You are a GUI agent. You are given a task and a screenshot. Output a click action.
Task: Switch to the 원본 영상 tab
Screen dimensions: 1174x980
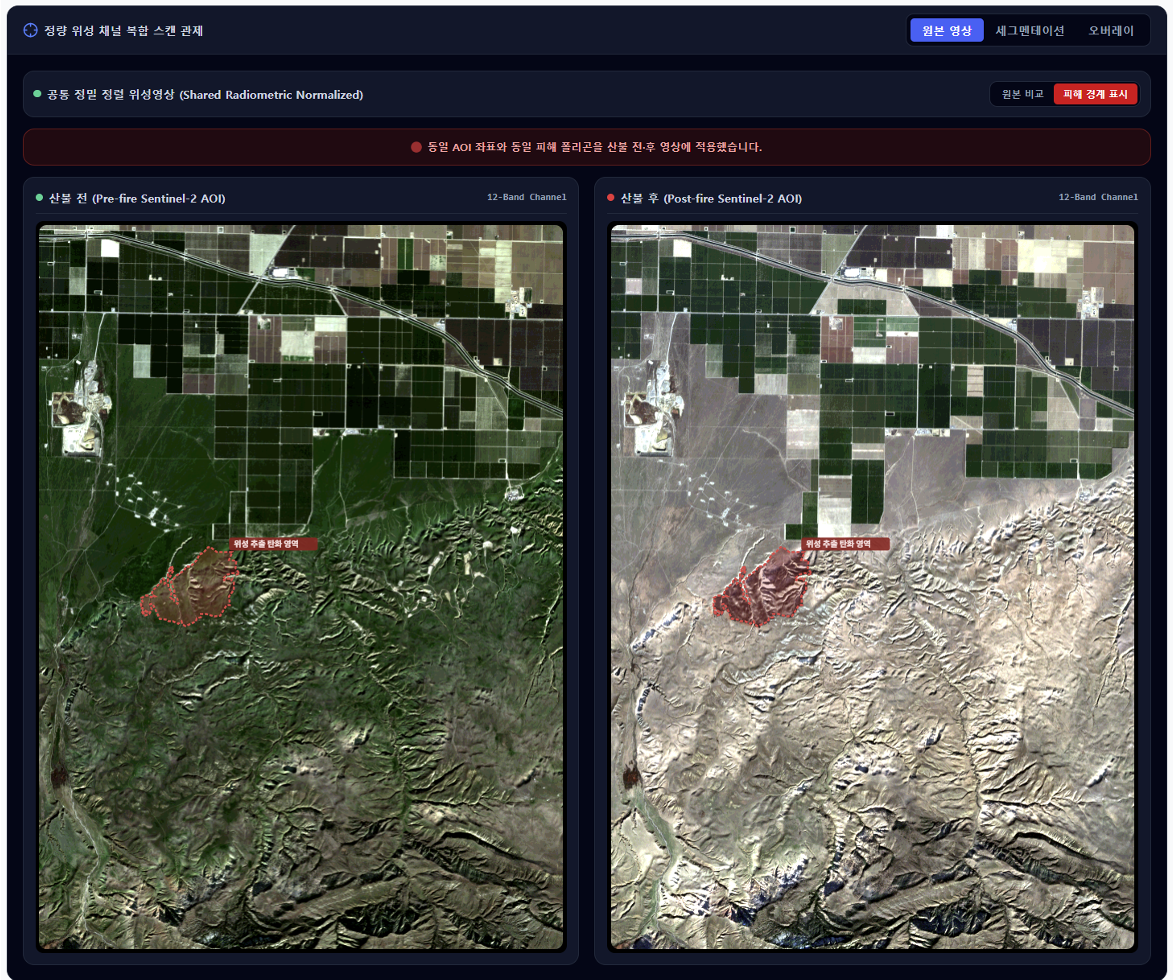pyautogui.click(x=946, y=31)
